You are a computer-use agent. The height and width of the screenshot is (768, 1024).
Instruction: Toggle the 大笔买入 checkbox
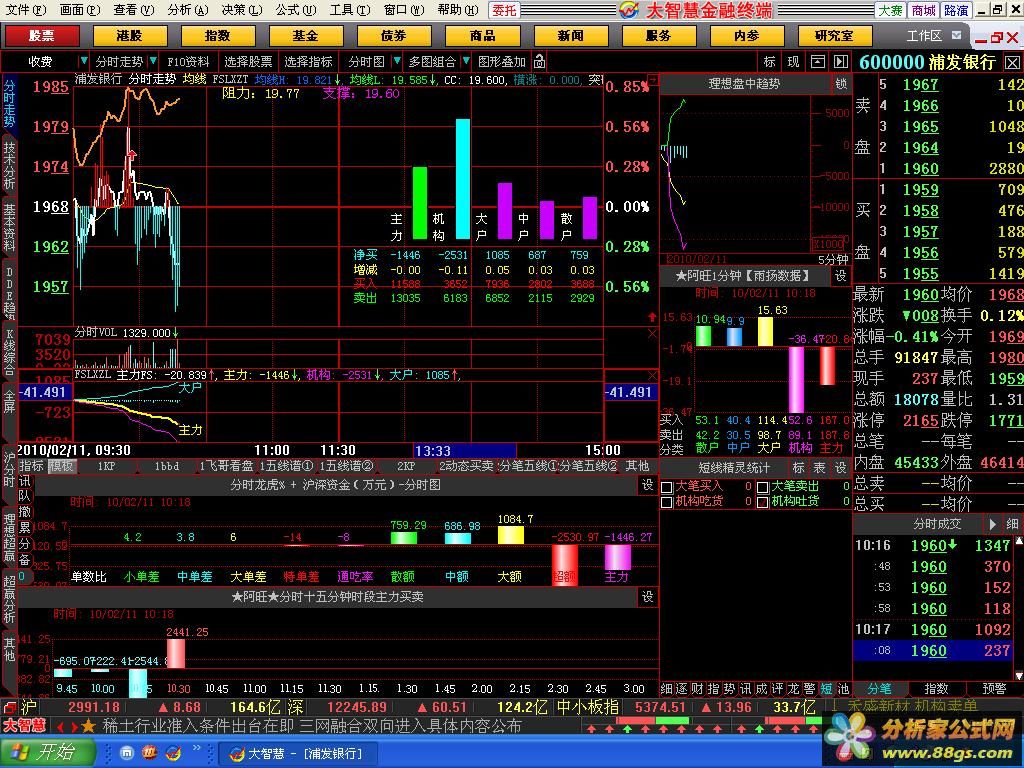[x=667, y=487]
